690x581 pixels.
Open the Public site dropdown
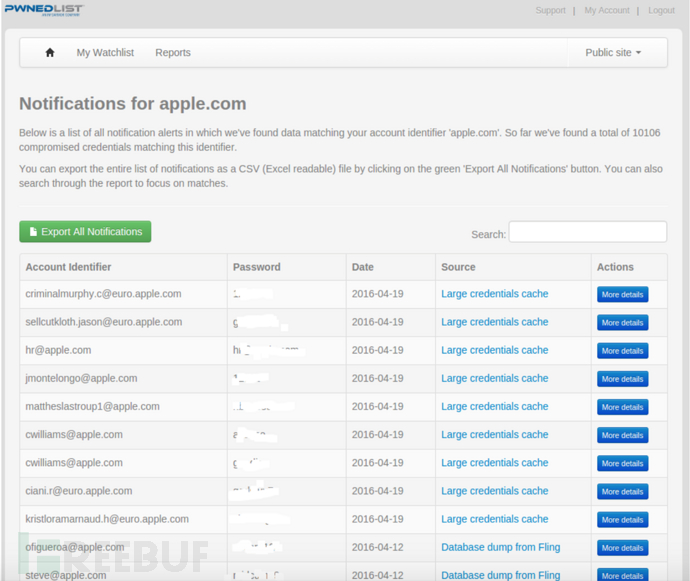click(613, 53)
